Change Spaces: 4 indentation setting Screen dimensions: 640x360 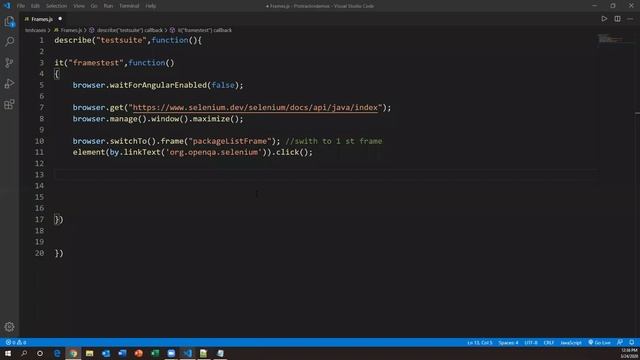coord(508,342)
